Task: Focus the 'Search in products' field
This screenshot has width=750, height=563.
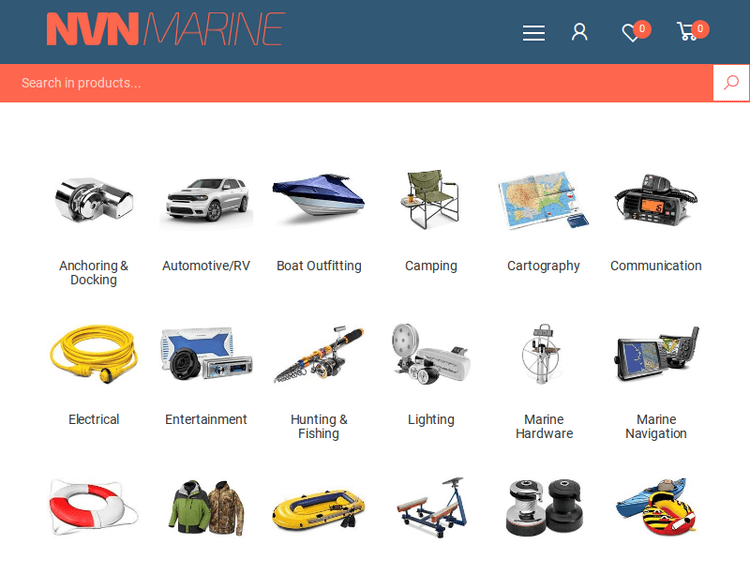Action: (x=356, y=83)
